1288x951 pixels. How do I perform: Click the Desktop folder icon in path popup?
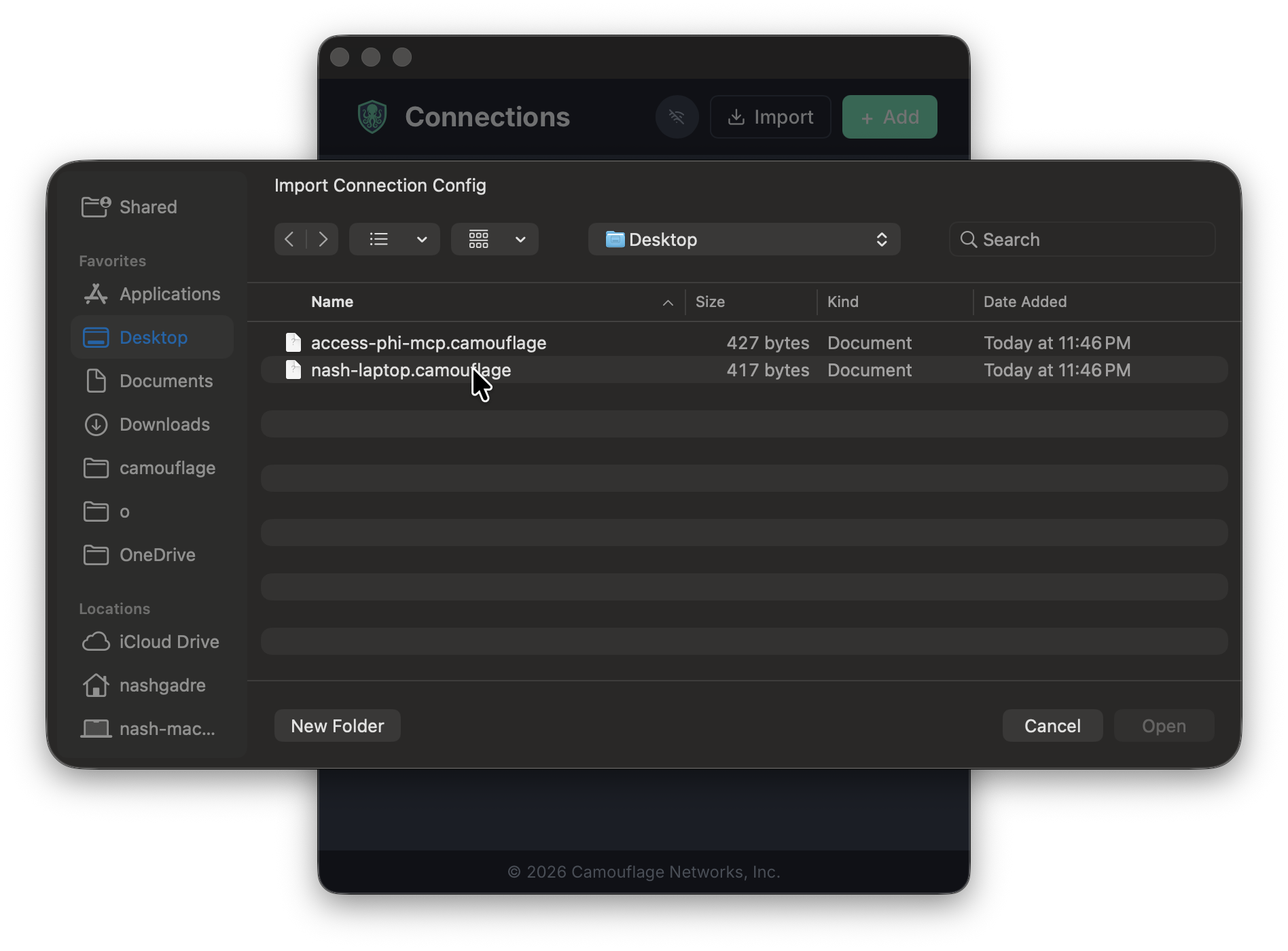(615, 239)
